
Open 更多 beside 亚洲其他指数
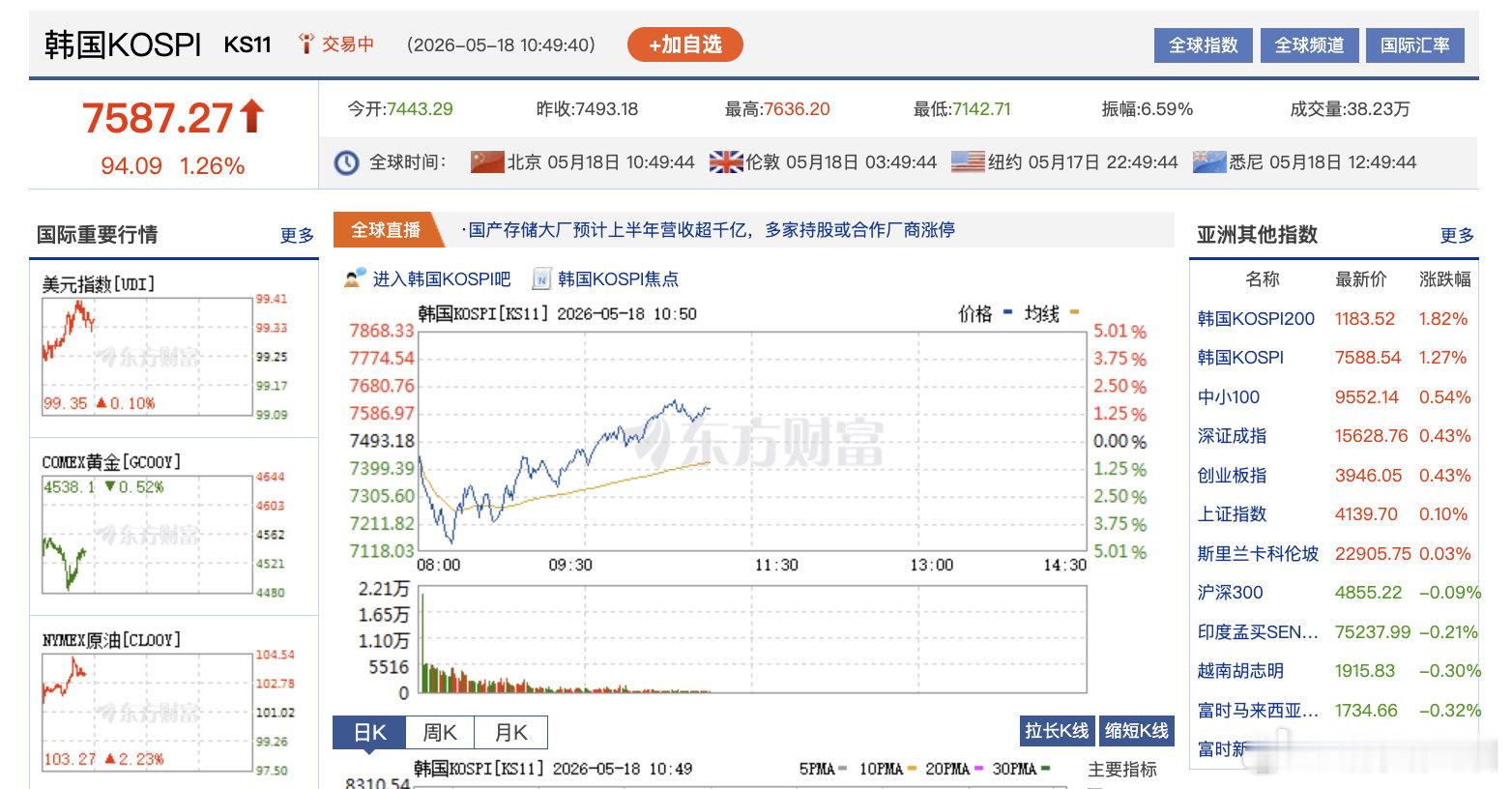1457,235
